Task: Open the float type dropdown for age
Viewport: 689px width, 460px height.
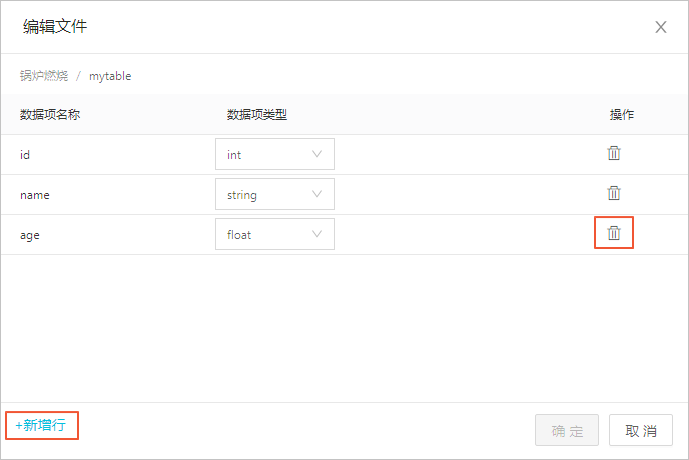Action: point(275,234)
